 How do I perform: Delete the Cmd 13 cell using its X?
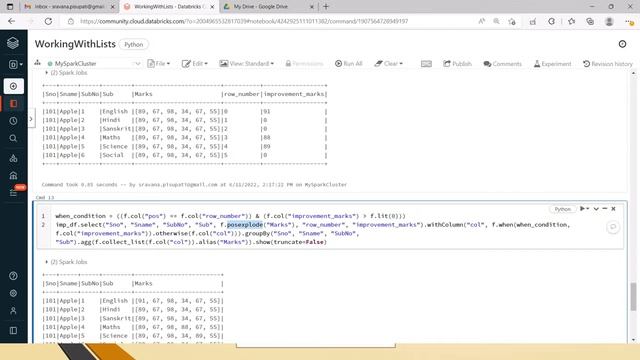[x=613, y=209]
